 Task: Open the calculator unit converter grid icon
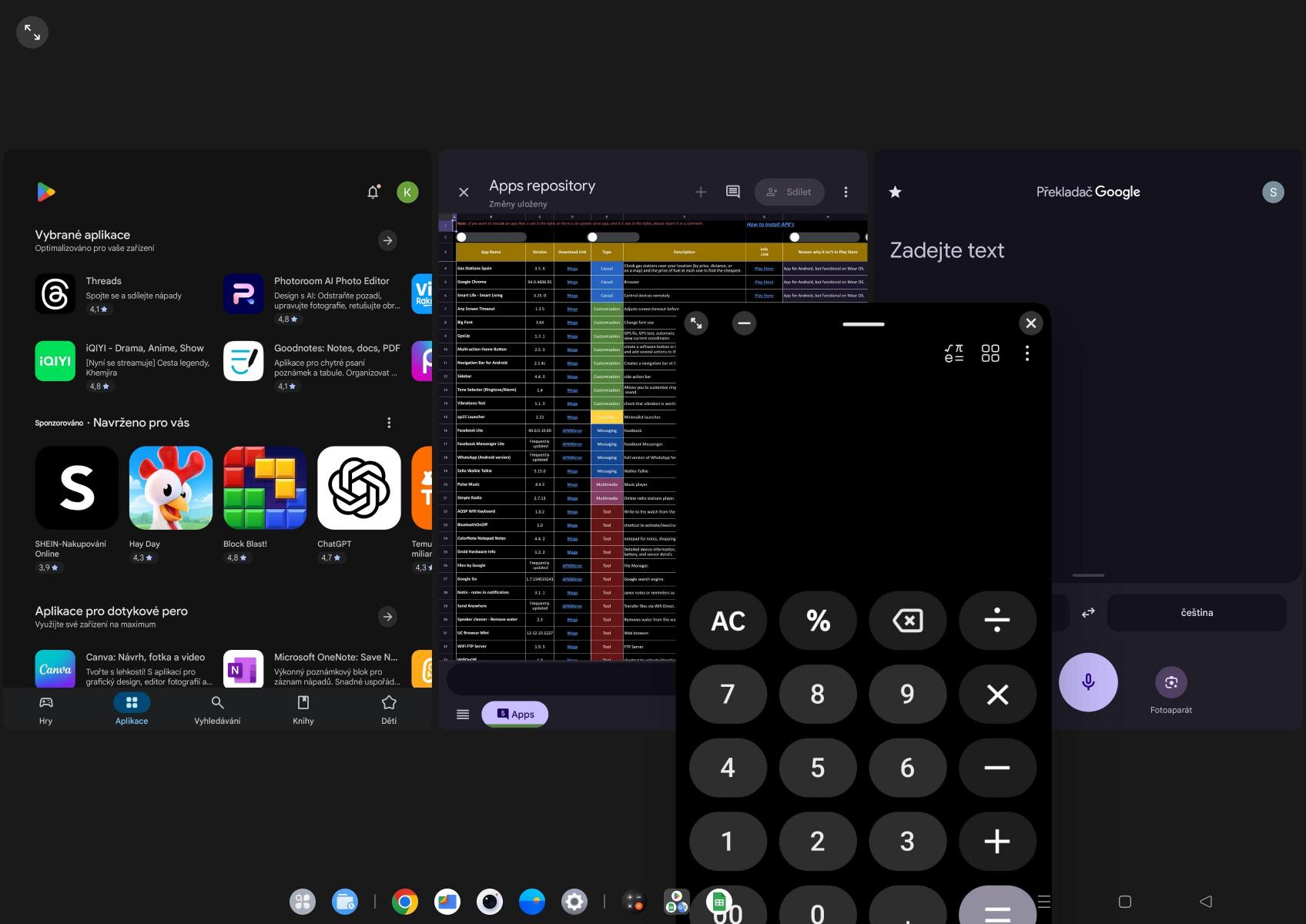point(990,353)
